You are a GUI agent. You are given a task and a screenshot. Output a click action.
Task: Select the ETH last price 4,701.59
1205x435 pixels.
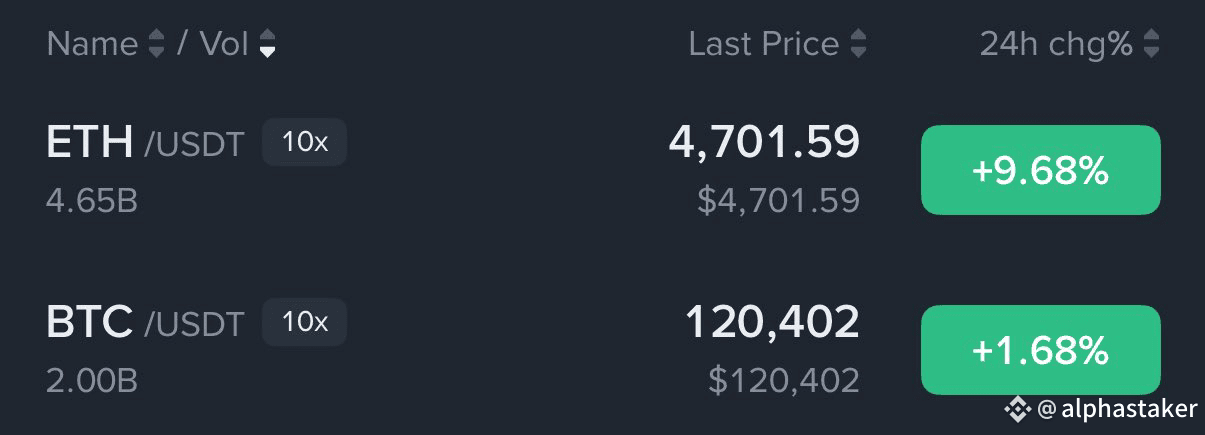click(764, 142)
